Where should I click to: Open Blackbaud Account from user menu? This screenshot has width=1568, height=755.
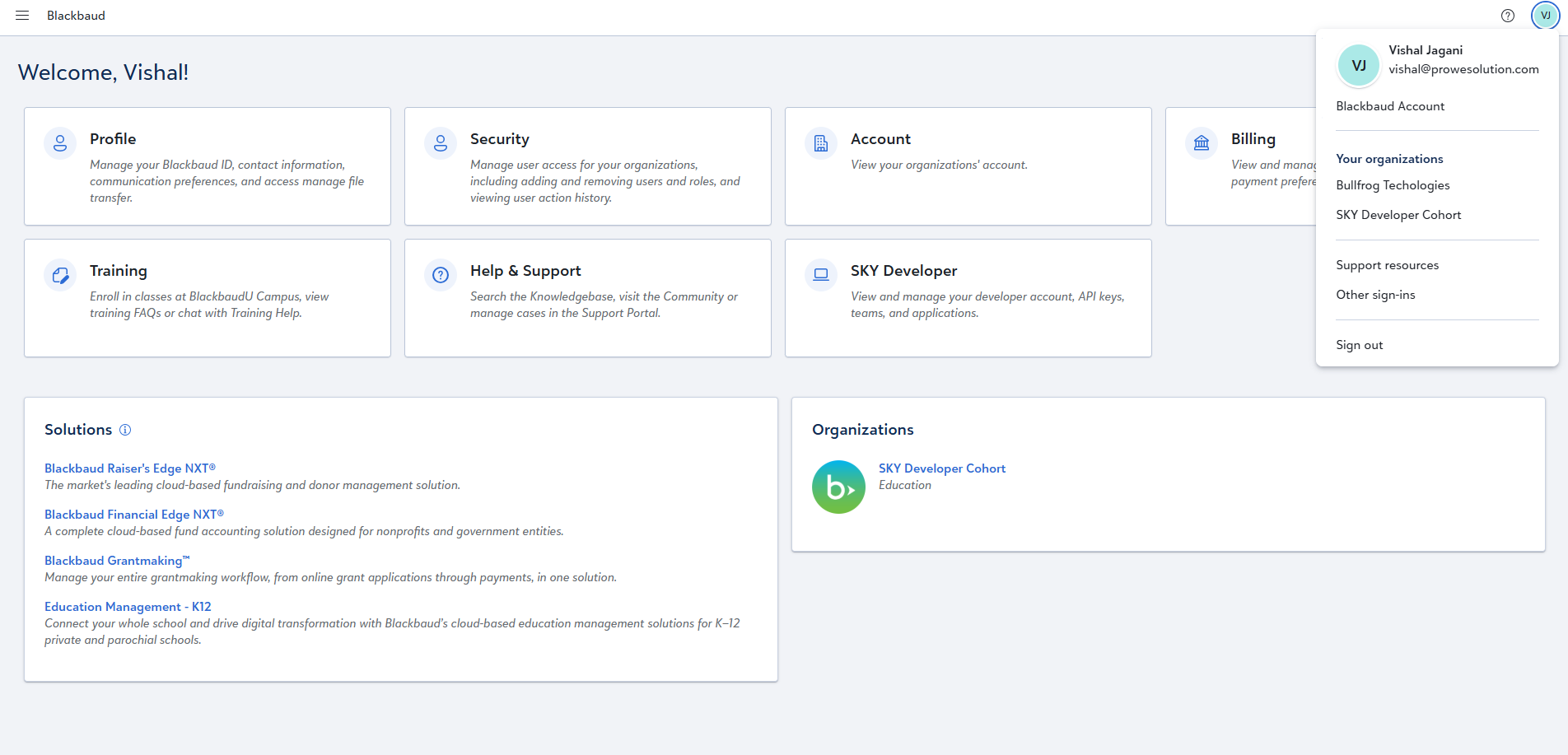[1390, 106]
